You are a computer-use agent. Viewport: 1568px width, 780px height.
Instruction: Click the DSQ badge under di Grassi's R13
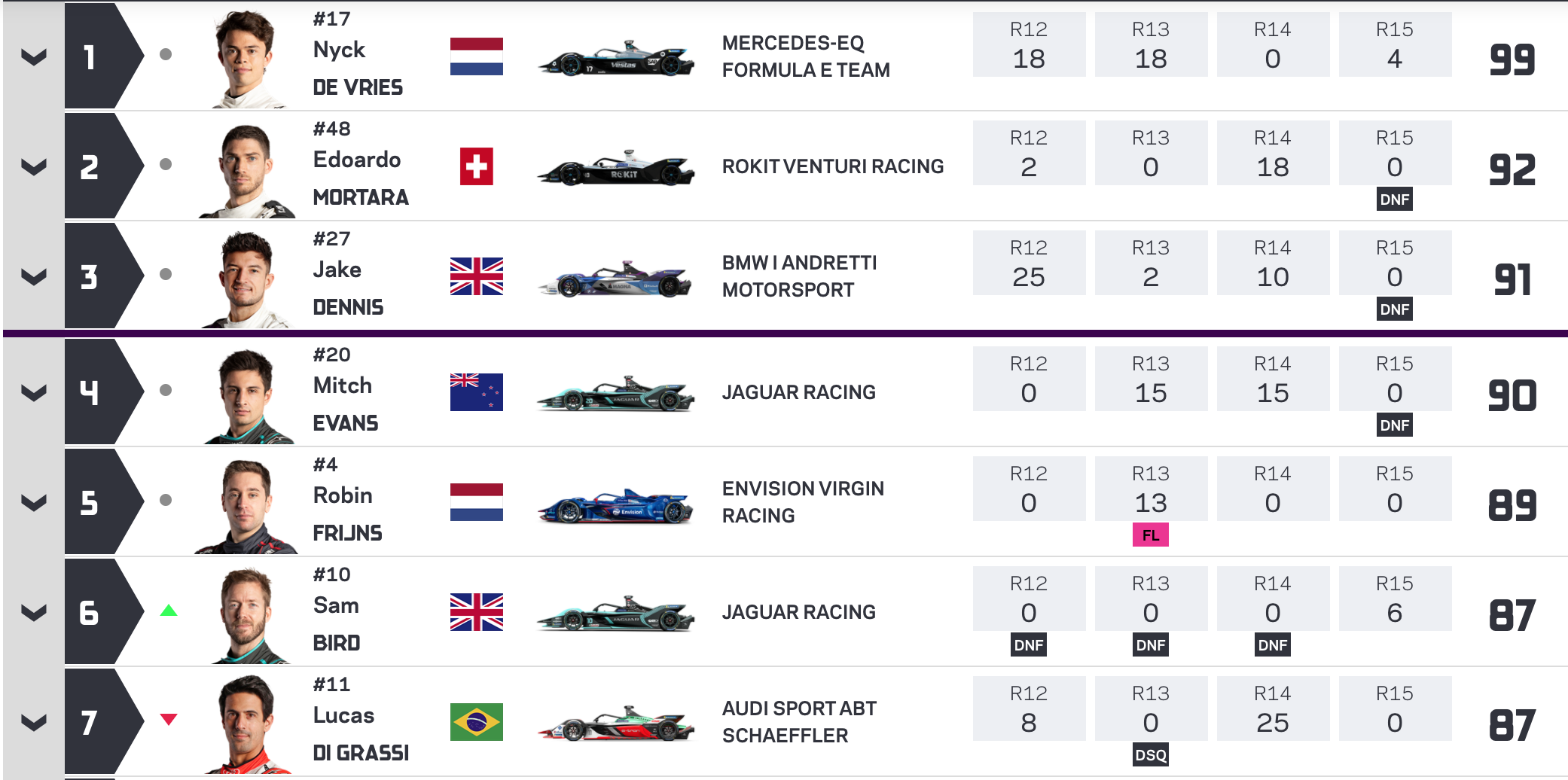pyautogui.click(x=1151, y=754)
